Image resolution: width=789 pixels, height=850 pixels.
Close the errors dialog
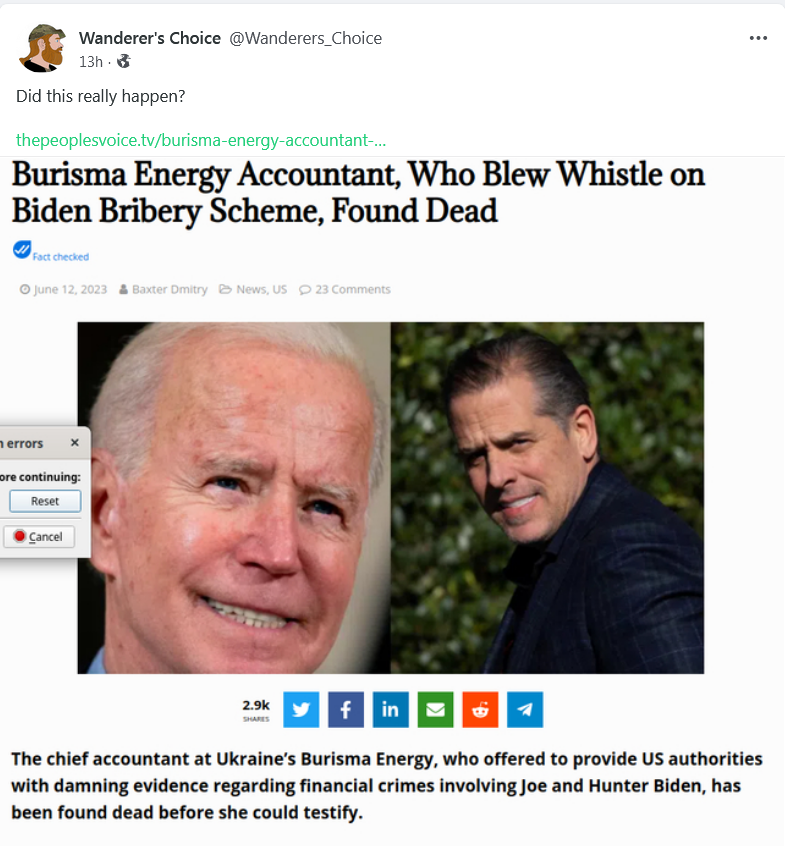[75, 445]
